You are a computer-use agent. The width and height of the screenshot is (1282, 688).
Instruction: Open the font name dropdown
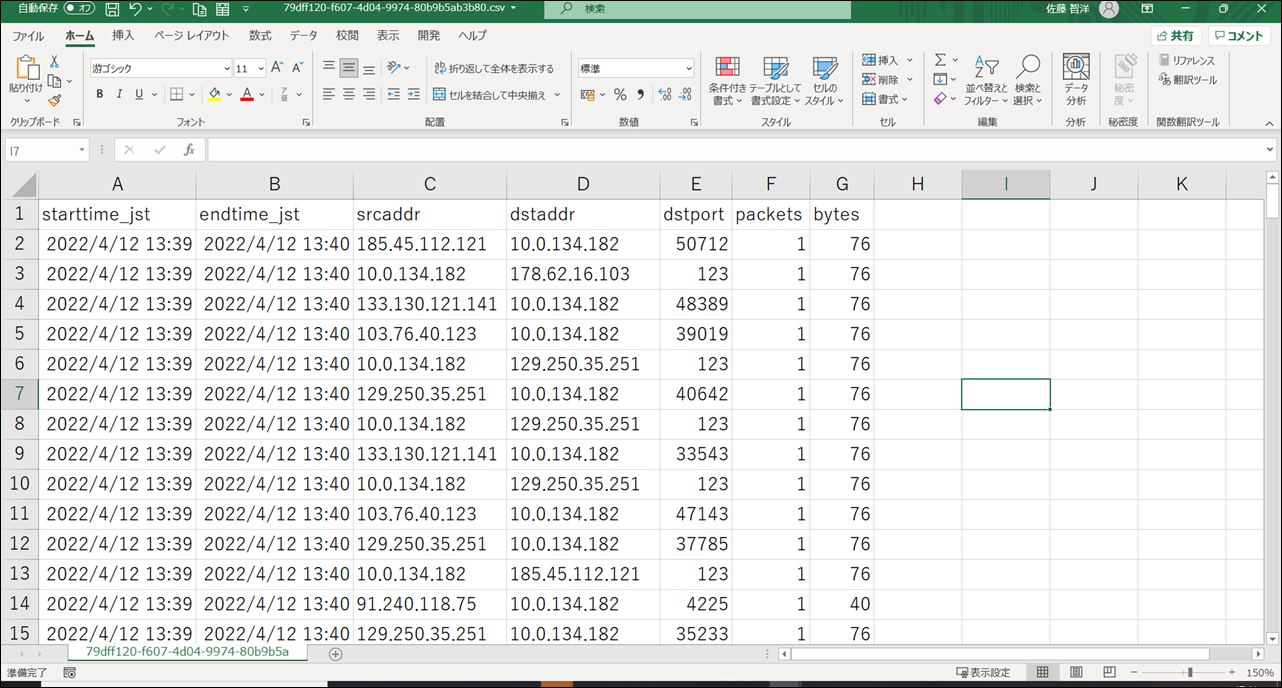point(227,69)
